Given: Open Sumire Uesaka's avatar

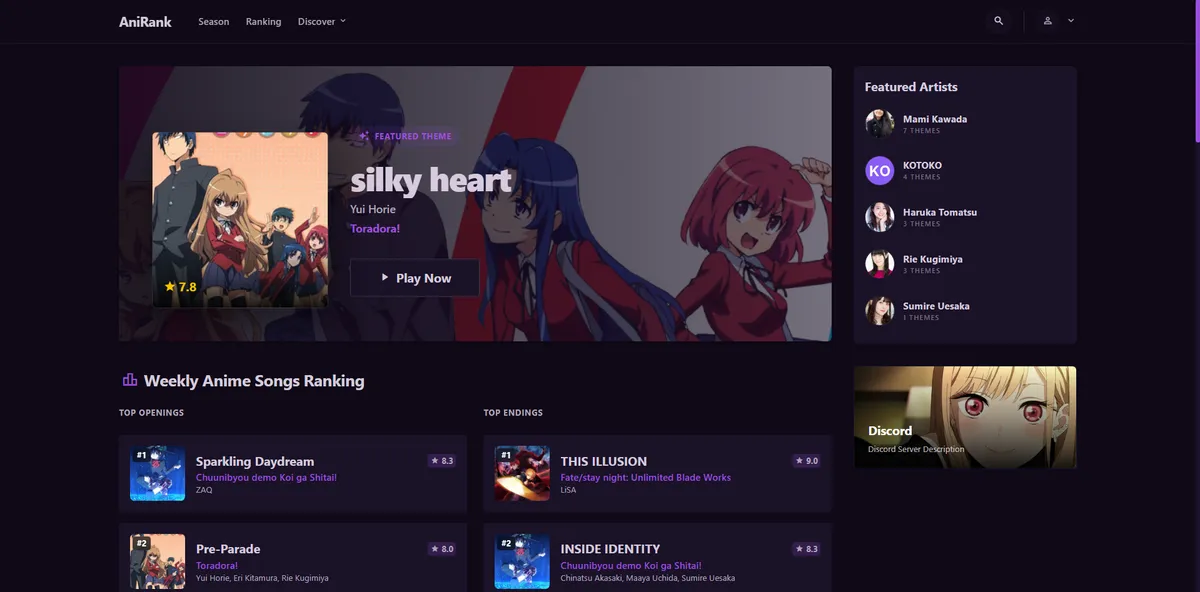Looking at the screenshot, I should [880, 311].
